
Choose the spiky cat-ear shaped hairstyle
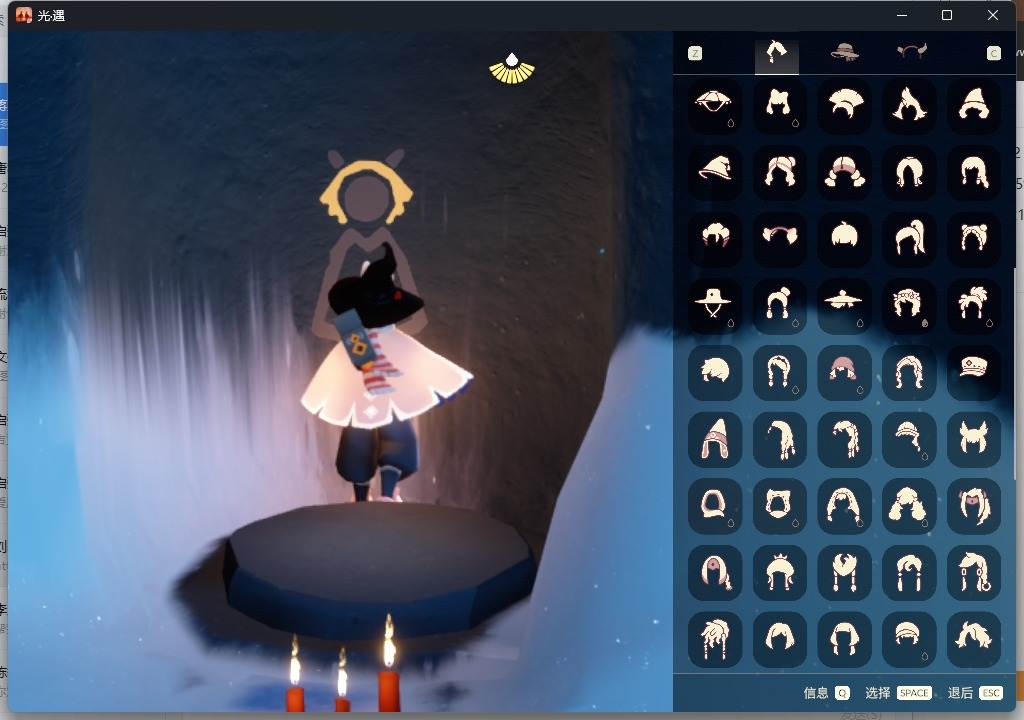974,439
